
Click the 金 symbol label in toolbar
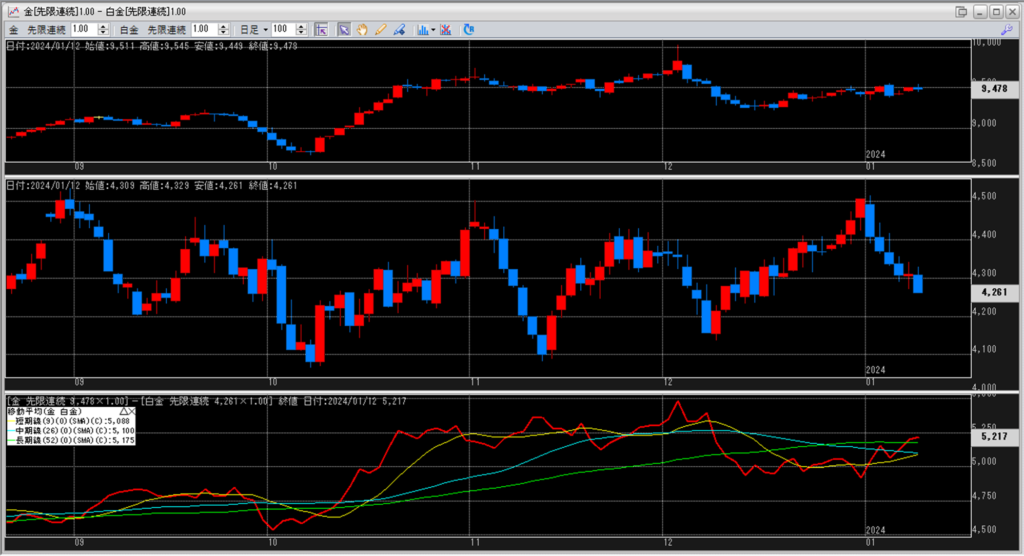(x=14, y=30)
